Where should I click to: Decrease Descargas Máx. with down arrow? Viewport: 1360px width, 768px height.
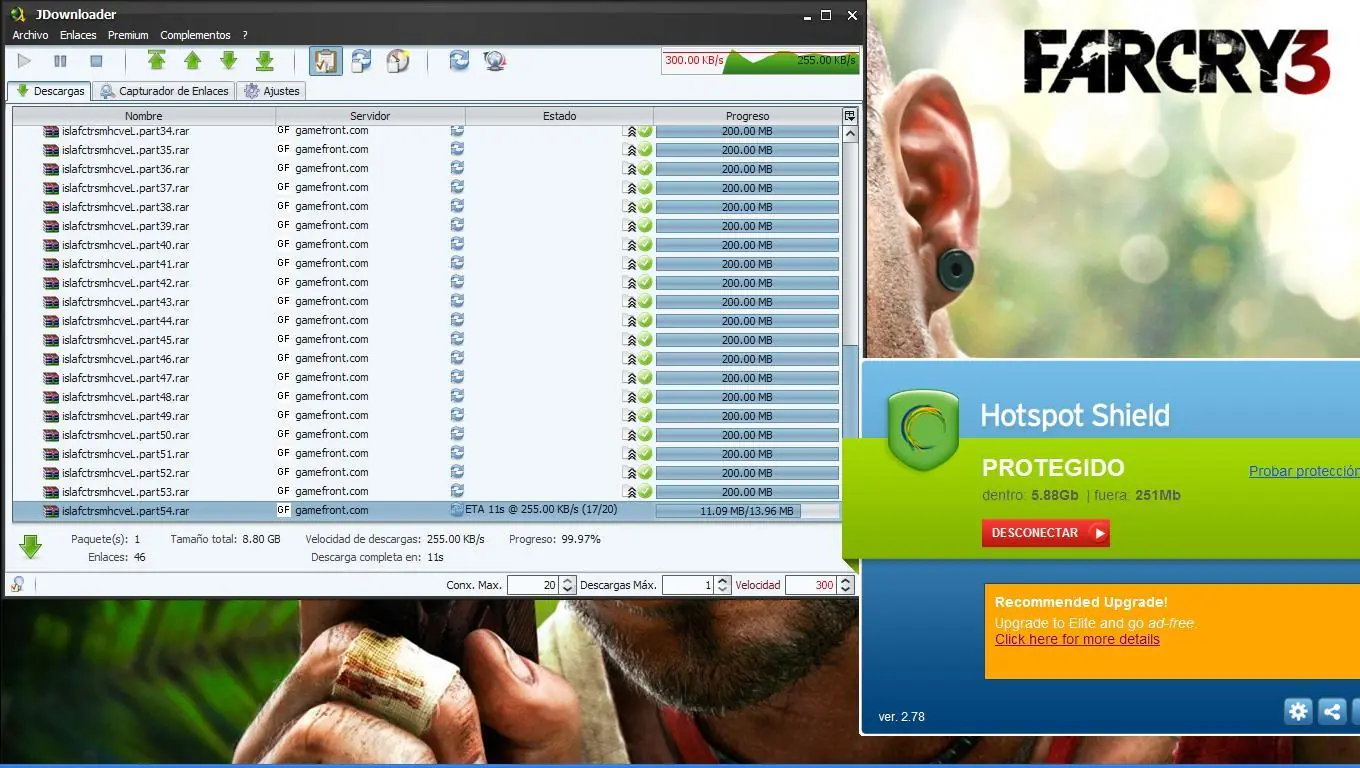722,590
